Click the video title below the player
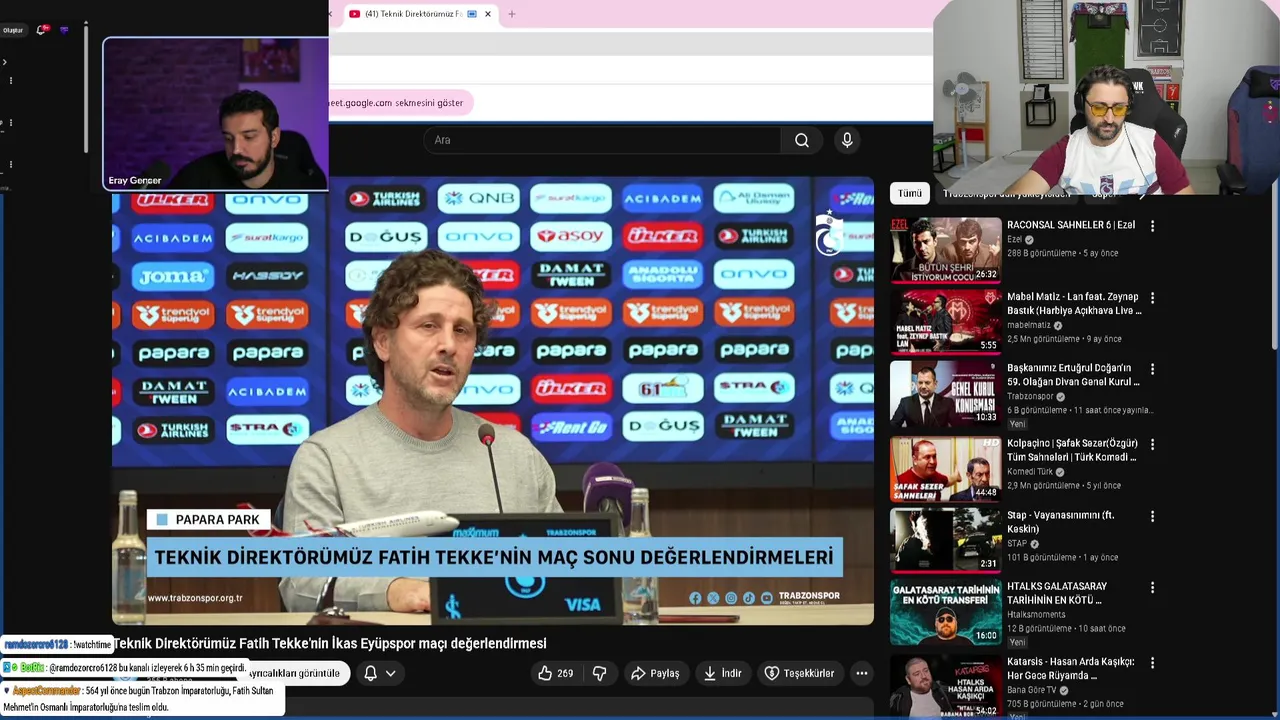 coord(330,644)
